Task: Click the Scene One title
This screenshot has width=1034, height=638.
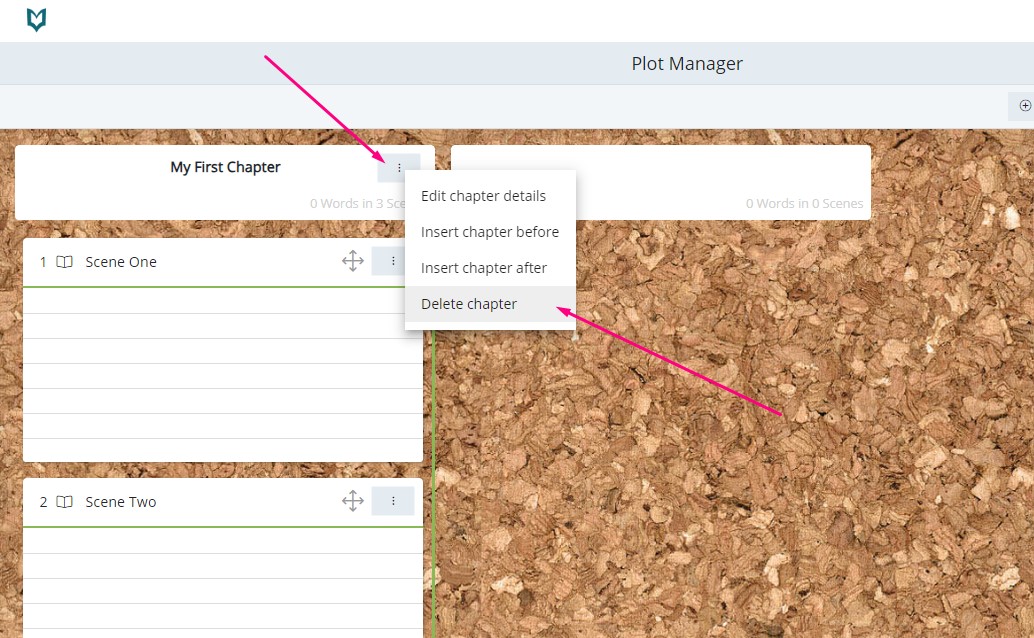Action: point(121,262)
